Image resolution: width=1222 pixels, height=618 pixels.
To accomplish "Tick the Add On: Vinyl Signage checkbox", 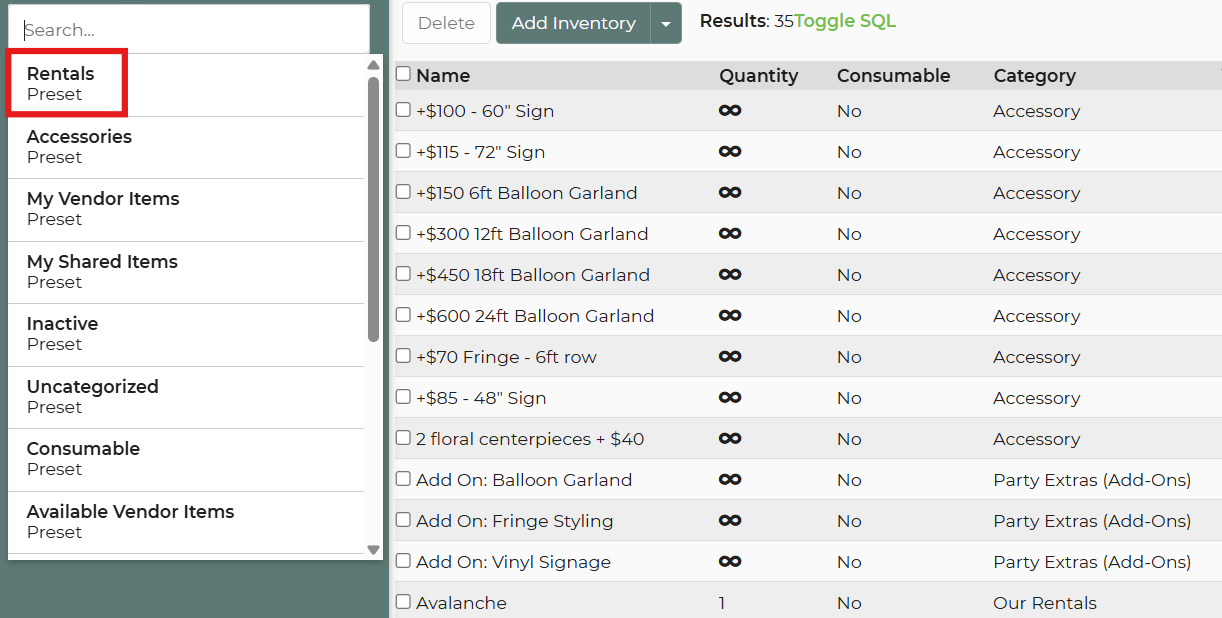I will pos(403,561).
